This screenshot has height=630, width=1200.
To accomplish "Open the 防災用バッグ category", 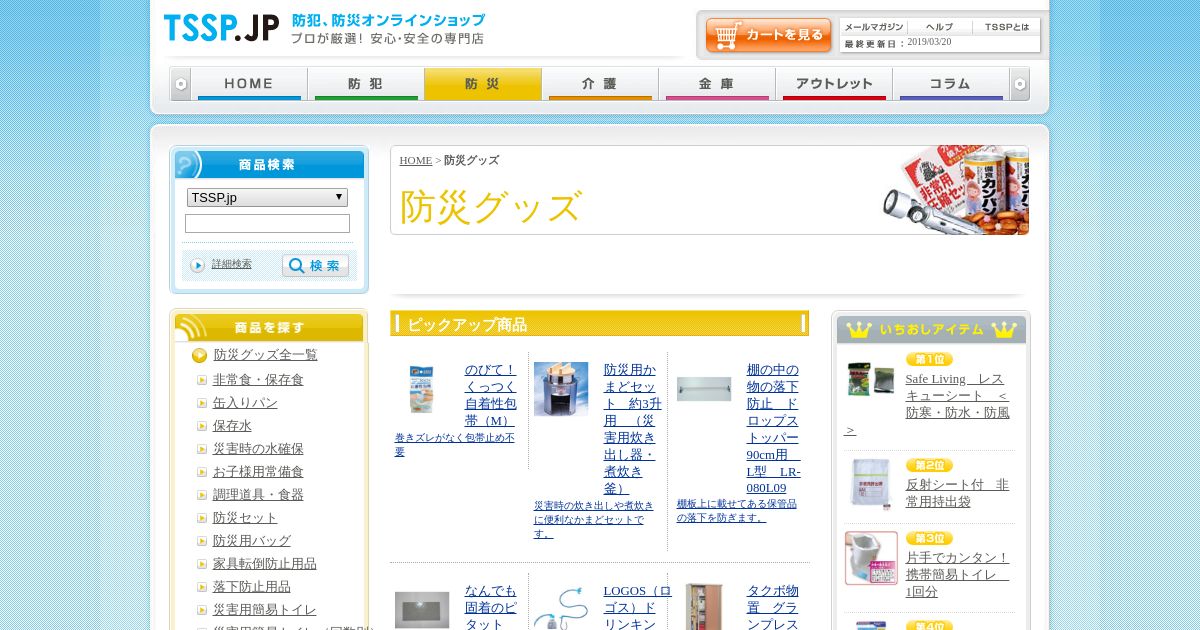I will tap(252, 541).
